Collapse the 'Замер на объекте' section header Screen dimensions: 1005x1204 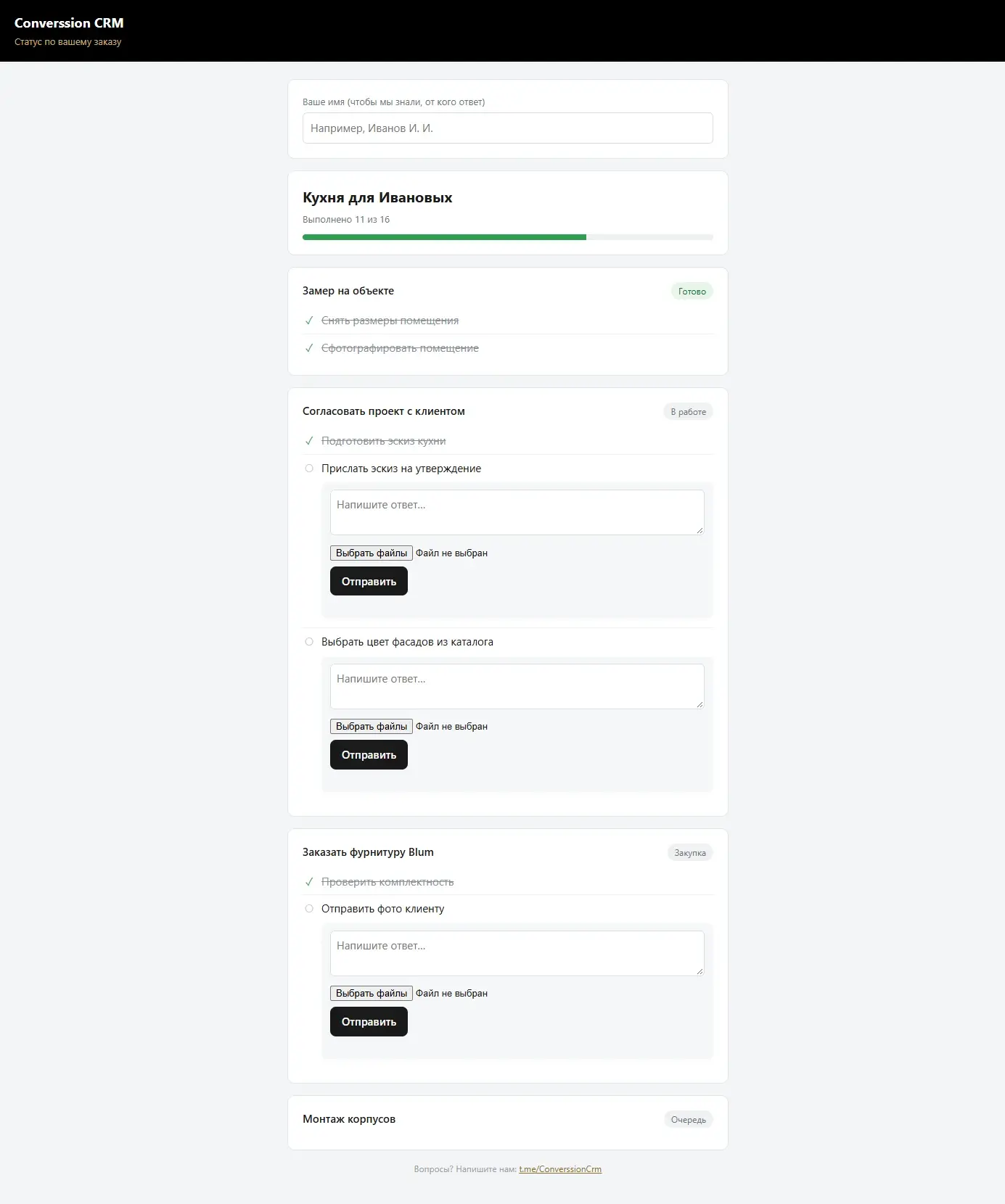508,291
